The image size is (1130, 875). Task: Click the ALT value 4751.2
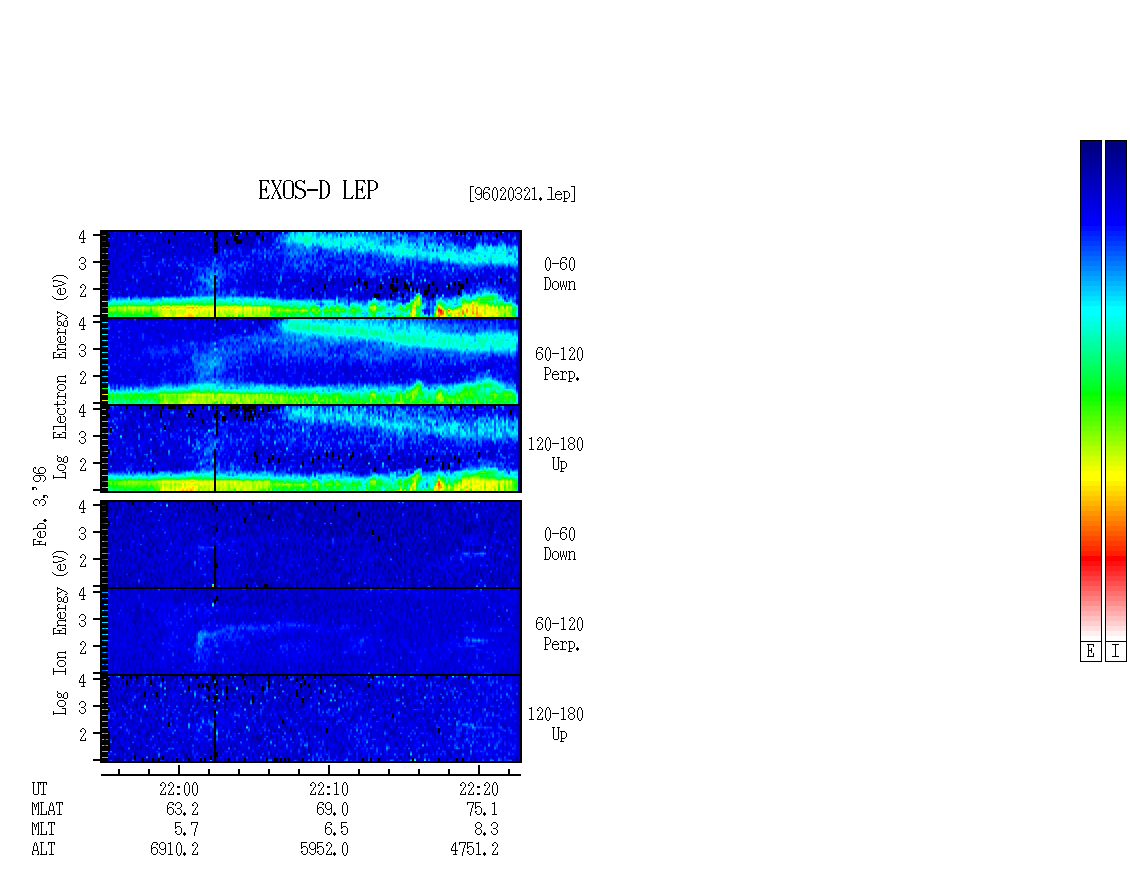pyautogui.click(x=474, y=849)
